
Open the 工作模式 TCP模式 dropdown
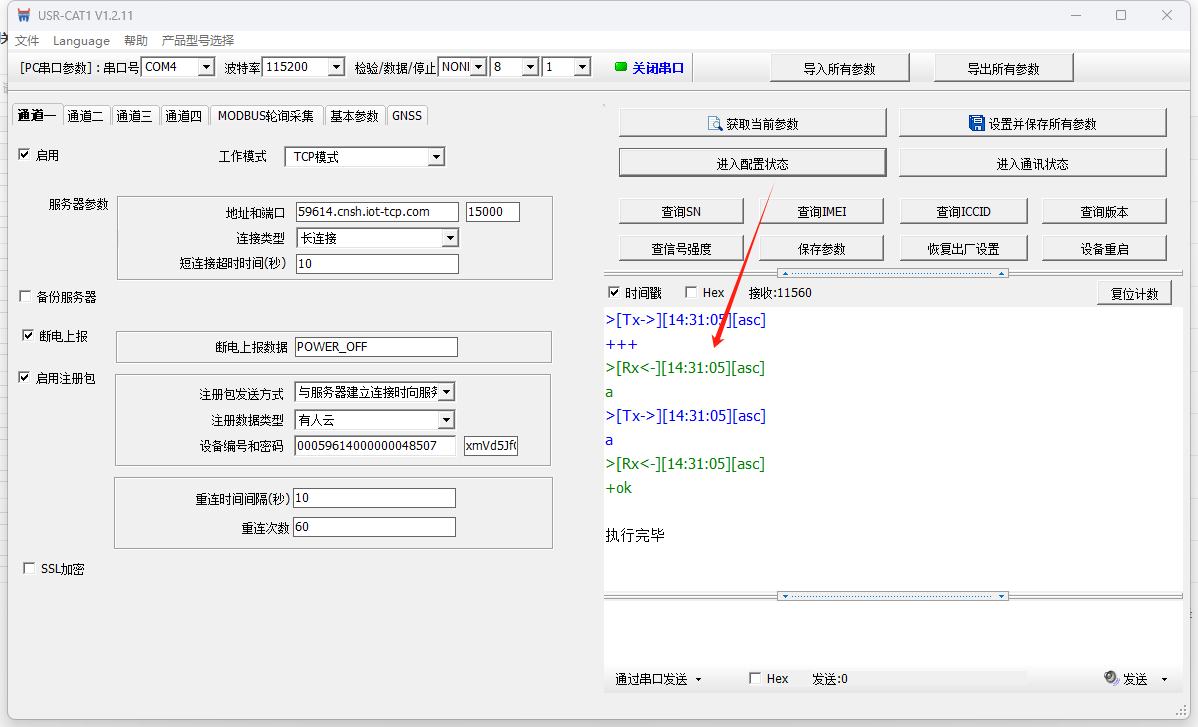pos(435,157)
